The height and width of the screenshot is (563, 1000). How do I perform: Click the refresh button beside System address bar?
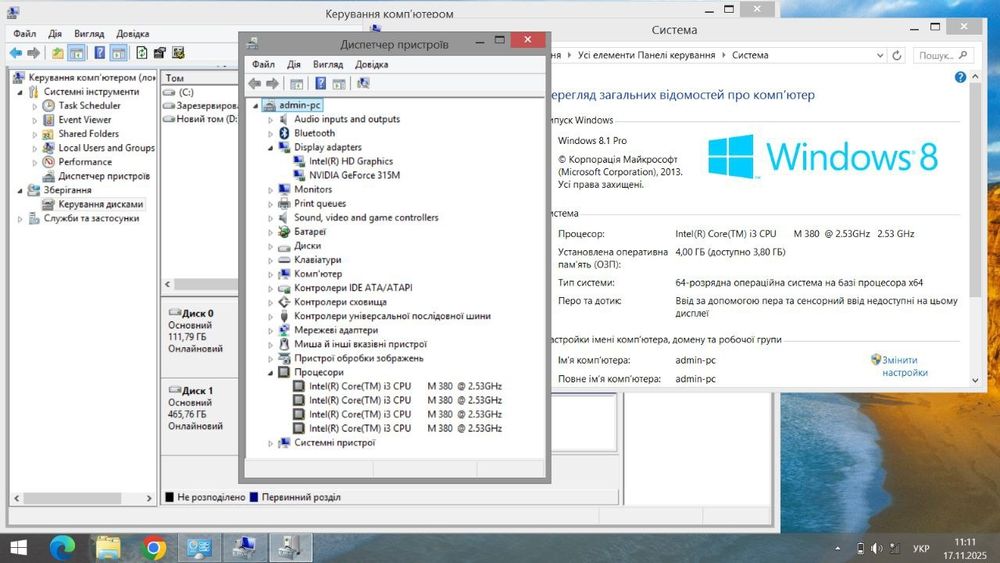tap(897, 55)
